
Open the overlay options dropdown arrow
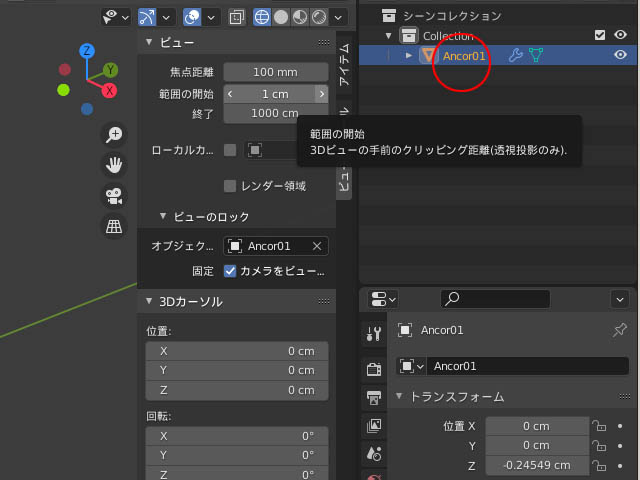211,18
